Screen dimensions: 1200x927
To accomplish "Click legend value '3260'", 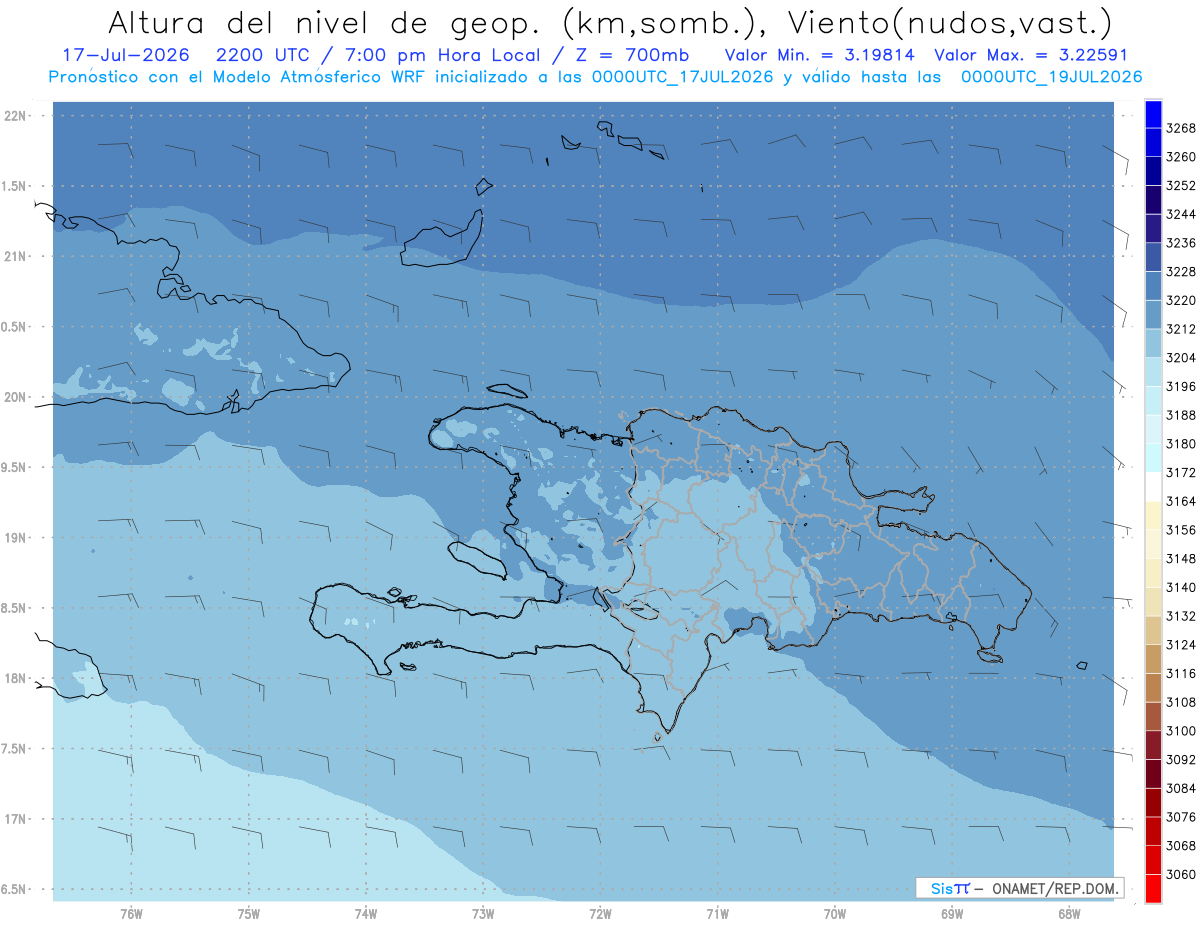I will point(1181,157).
